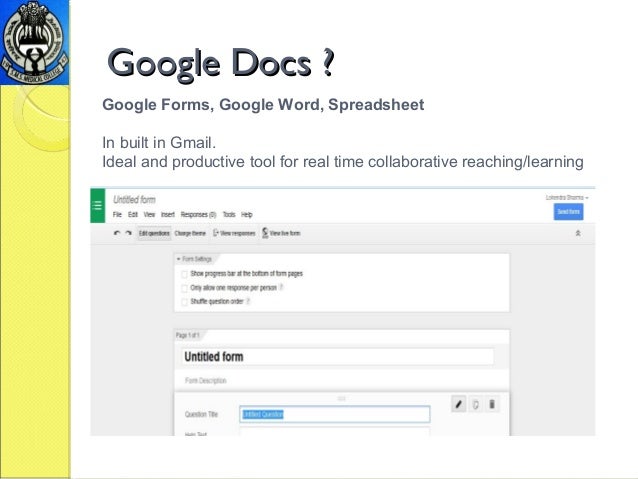This screenshot has height=479, width=638.
Task: Open the Edit menu
Action: click(x=133, y=214)
